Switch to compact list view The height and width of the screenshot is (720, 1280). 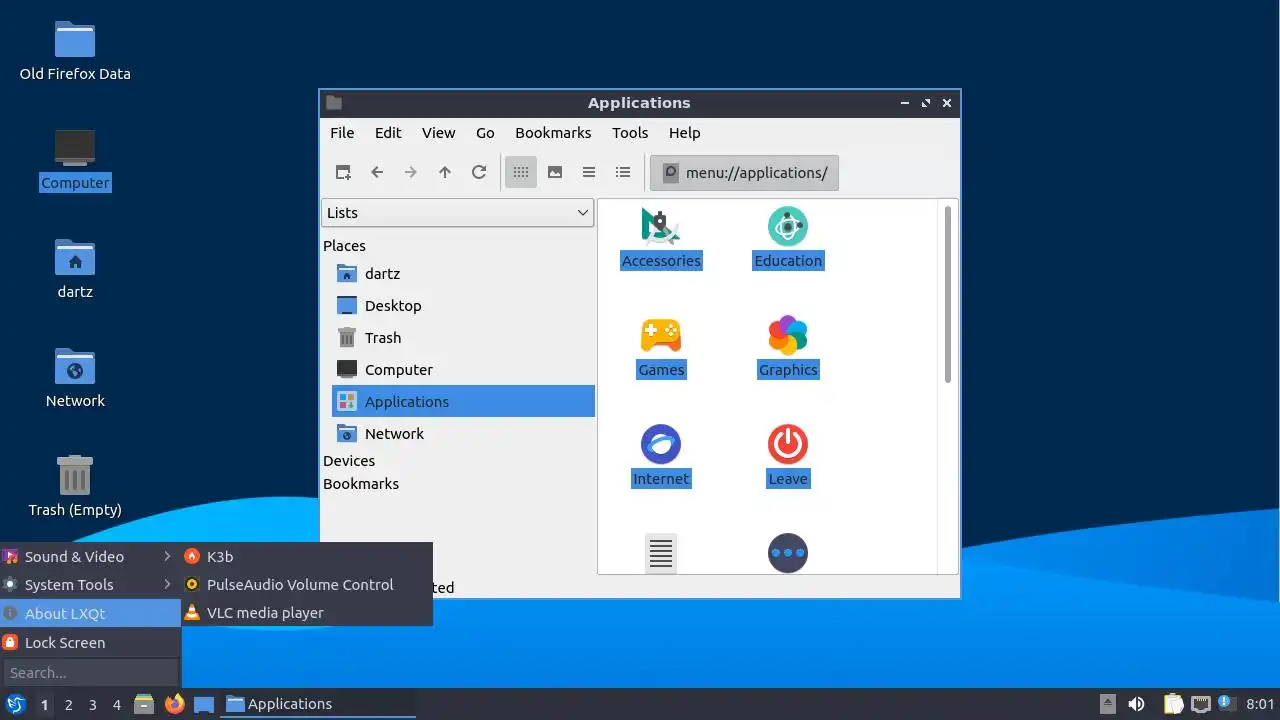tap(589, 172)
